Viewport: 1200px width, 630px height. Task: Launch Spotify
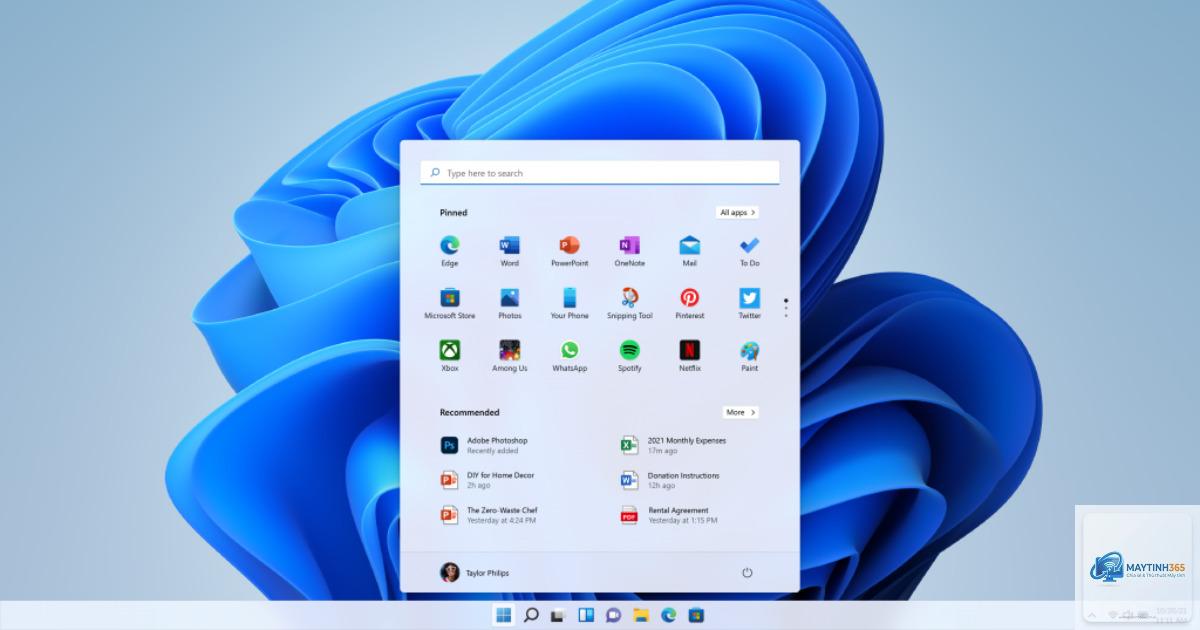coord(630,356)
